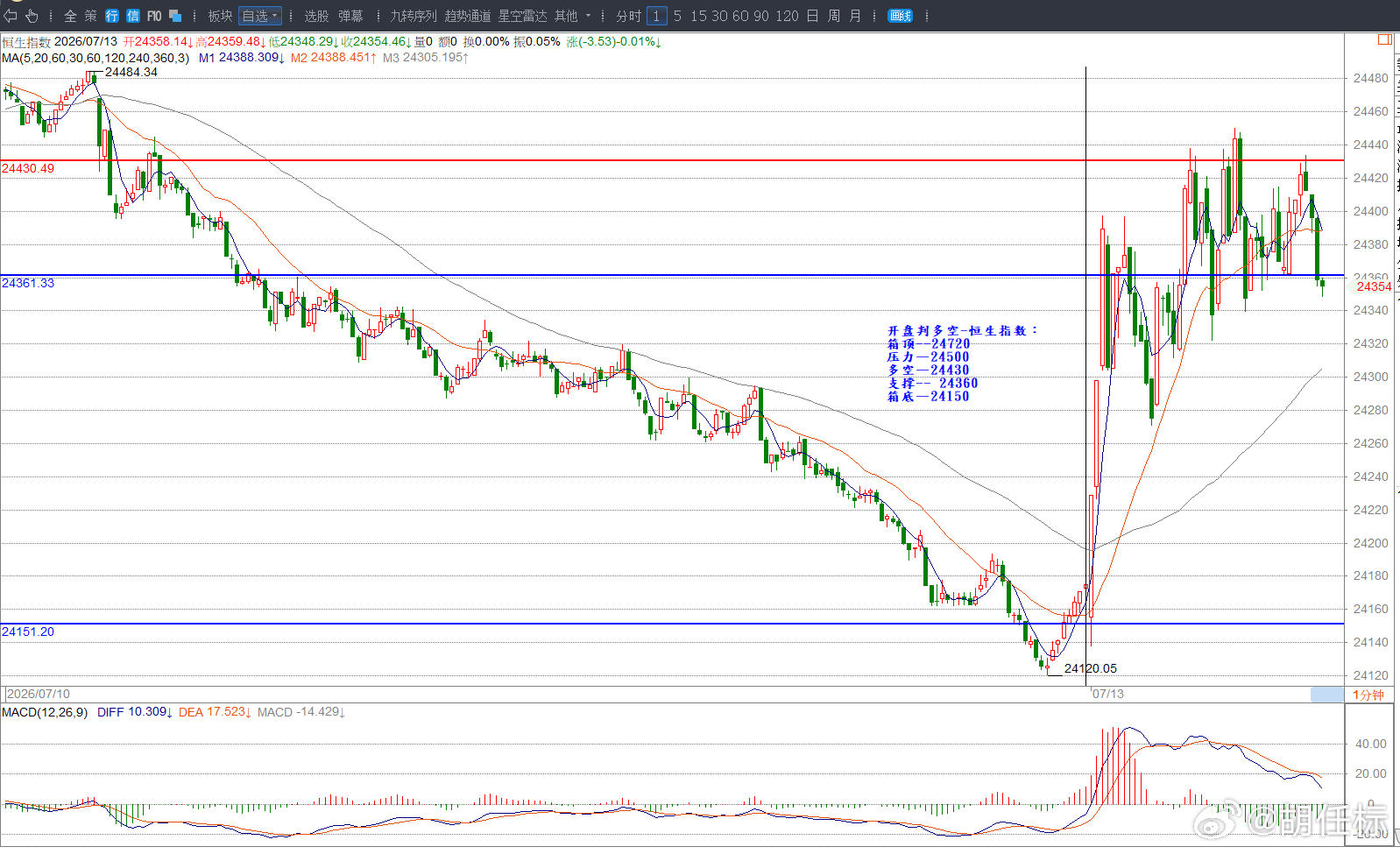Select 趋势通道 indicator

click(x=468, y=16)
